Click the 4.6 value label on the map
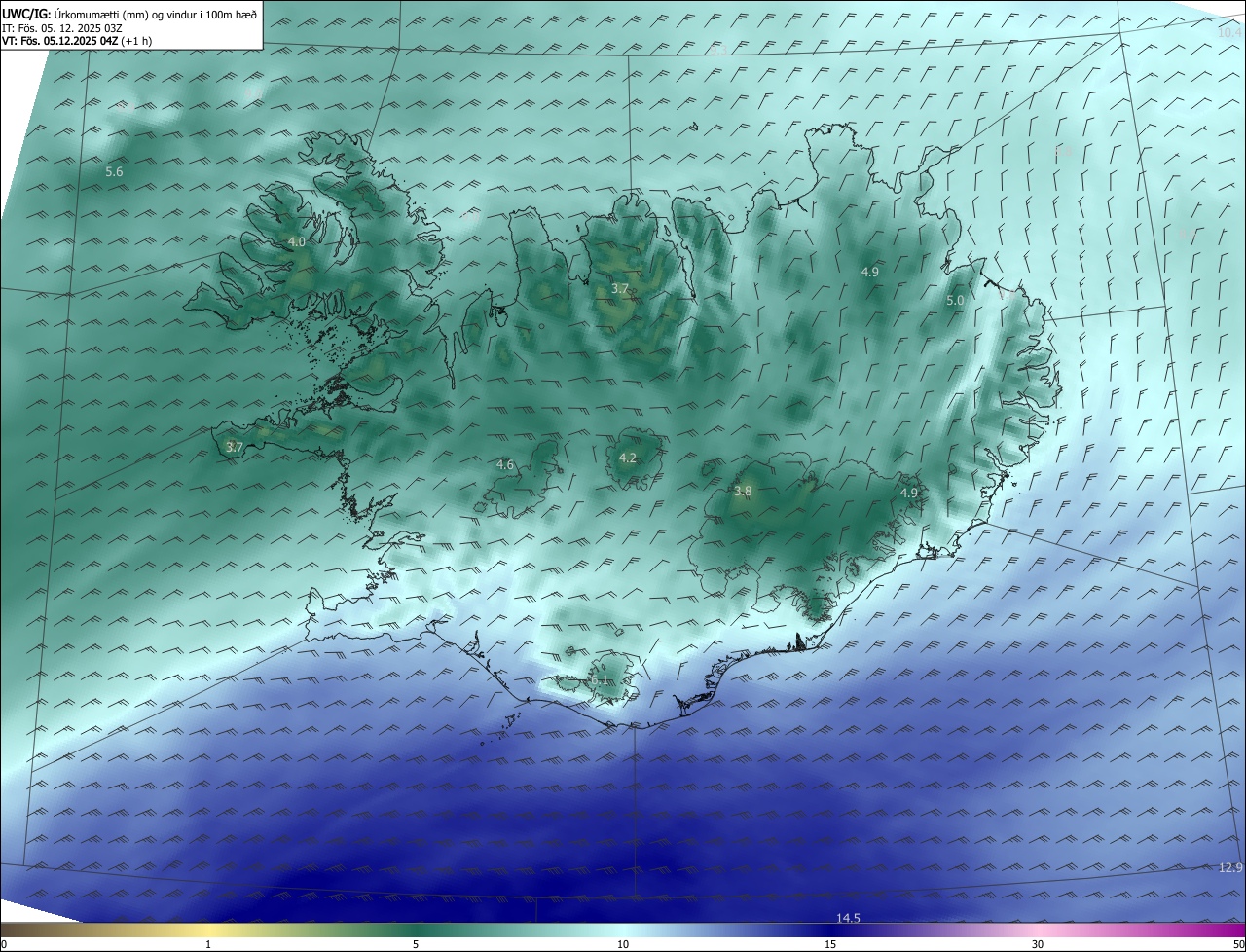This screenshot has width=1246, height=952. pos(505,465)
